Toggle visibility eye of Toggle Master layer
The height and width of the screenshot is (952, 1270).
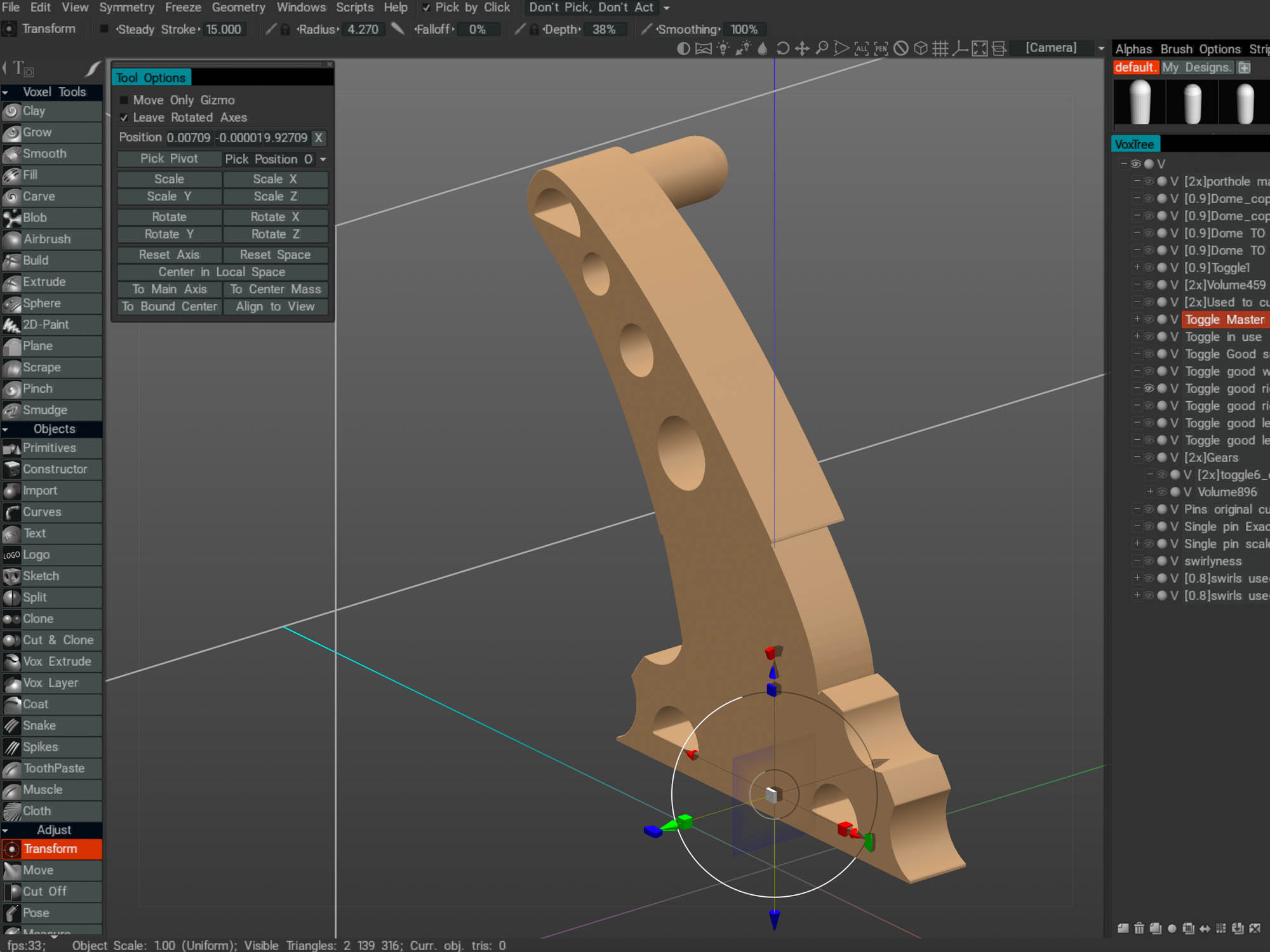(x=1149, y=319)
